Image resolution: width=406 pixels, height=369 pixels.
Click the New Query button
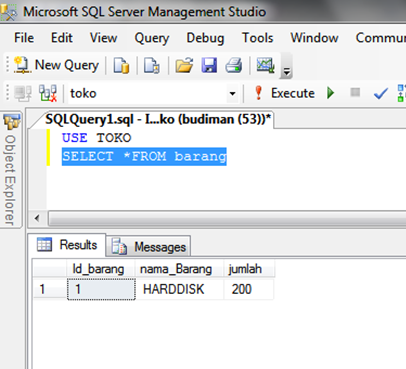(56, 65)
